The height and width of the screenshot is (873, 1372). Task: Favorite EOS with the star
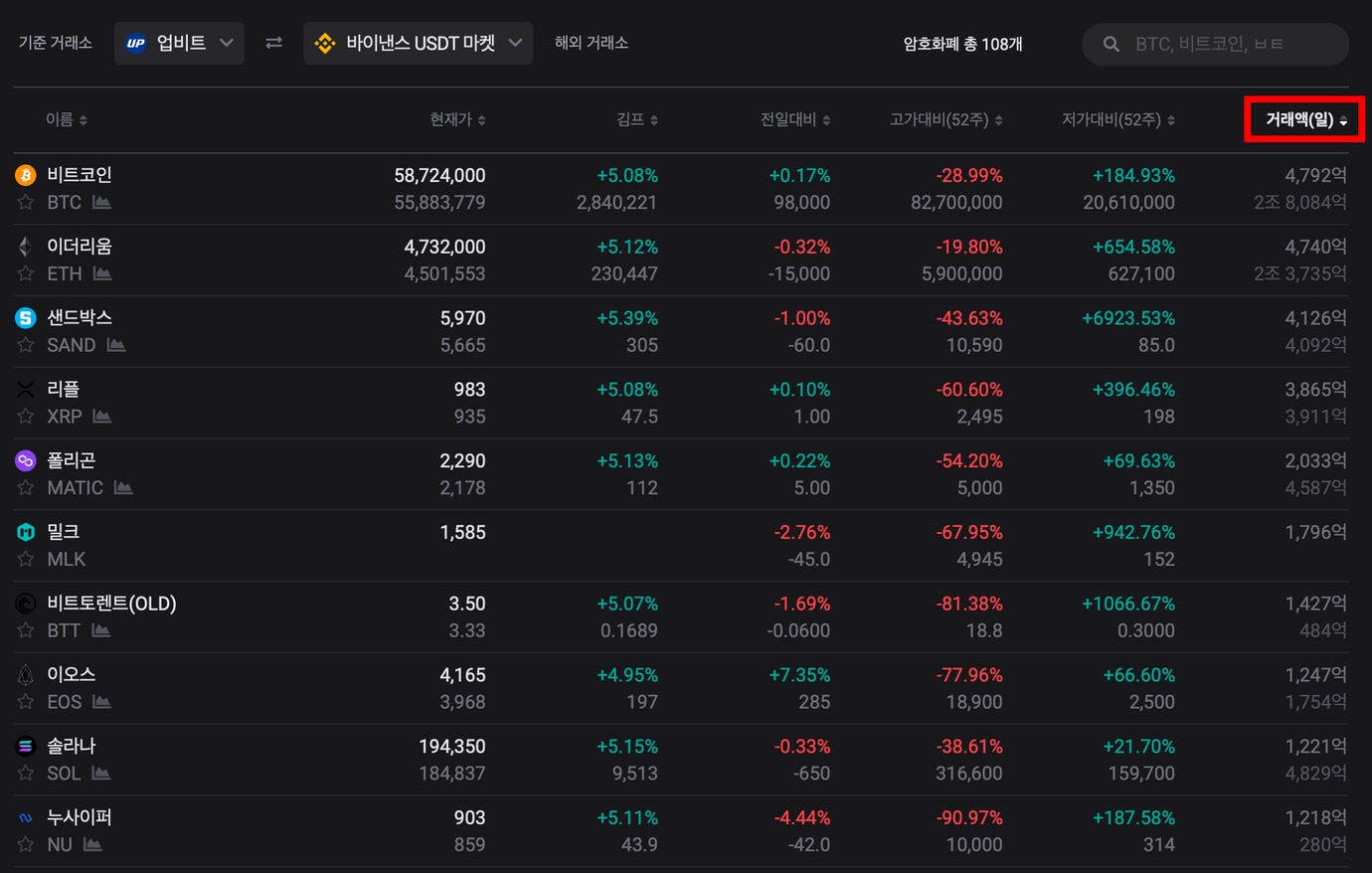click(26, 702)
